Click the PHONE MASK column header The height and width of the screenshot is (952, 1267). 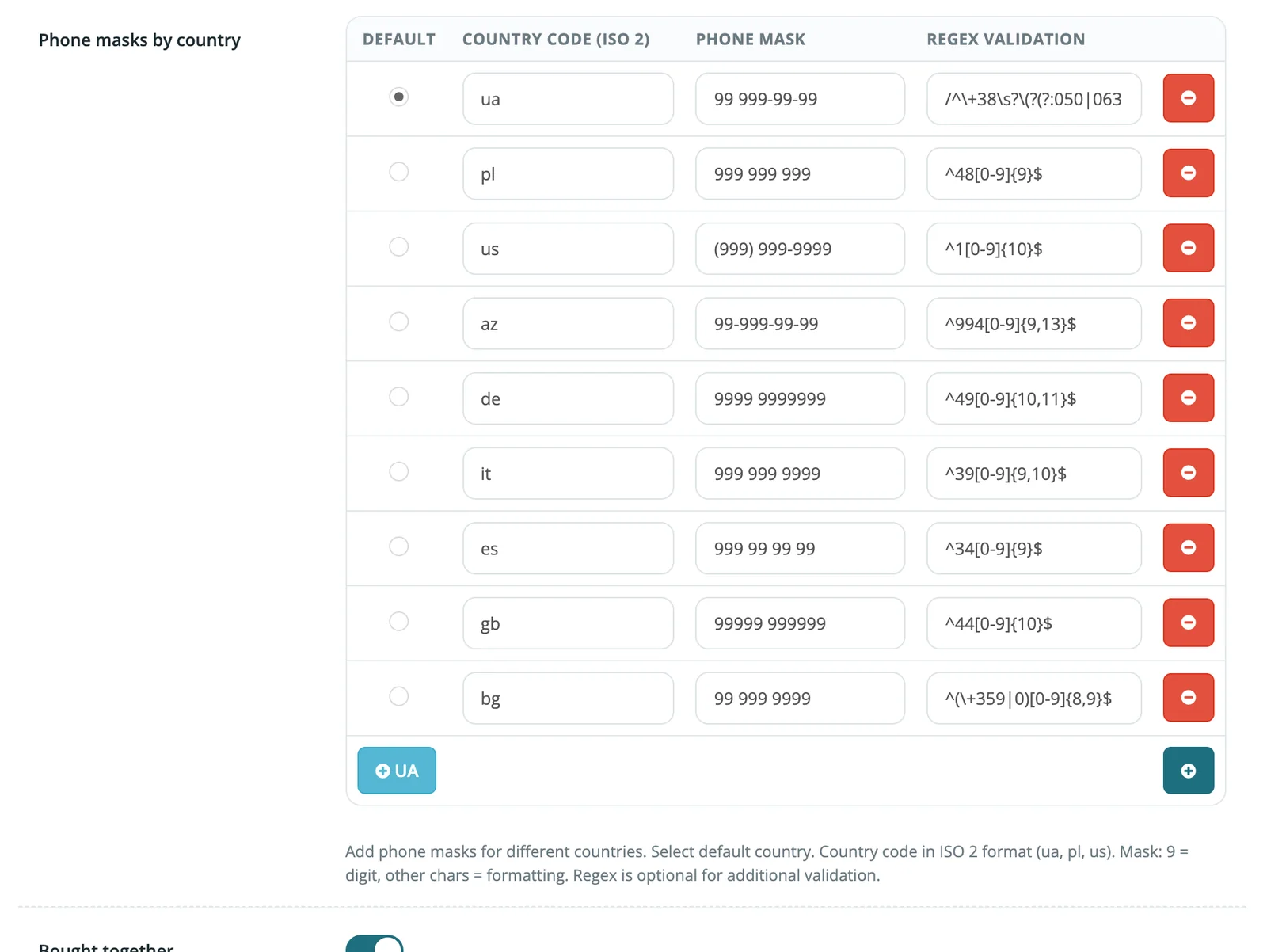click(751, 39)
